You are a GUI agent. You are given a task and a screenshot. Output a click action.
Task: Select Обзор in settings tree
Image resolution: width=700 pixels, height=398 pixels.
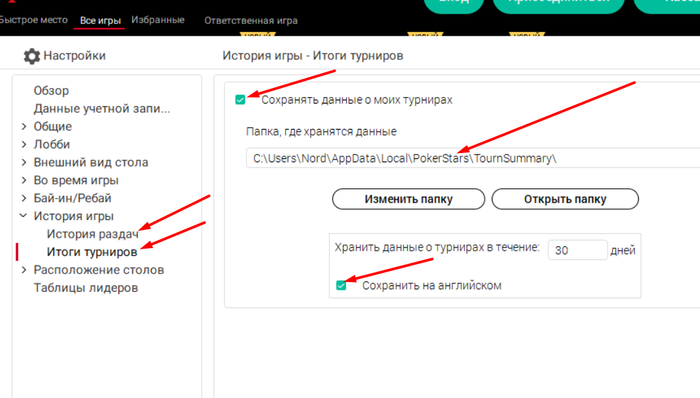51,91
